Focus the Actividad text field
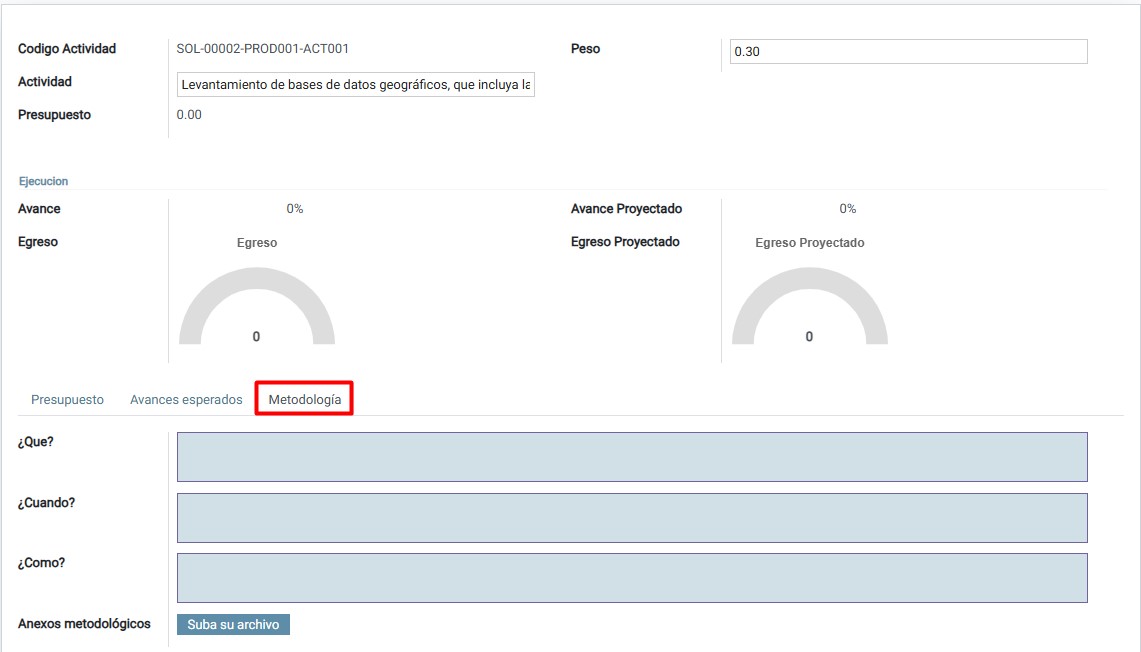Image resolution: width=1141 pixels, height=652 pixels. 356,85
